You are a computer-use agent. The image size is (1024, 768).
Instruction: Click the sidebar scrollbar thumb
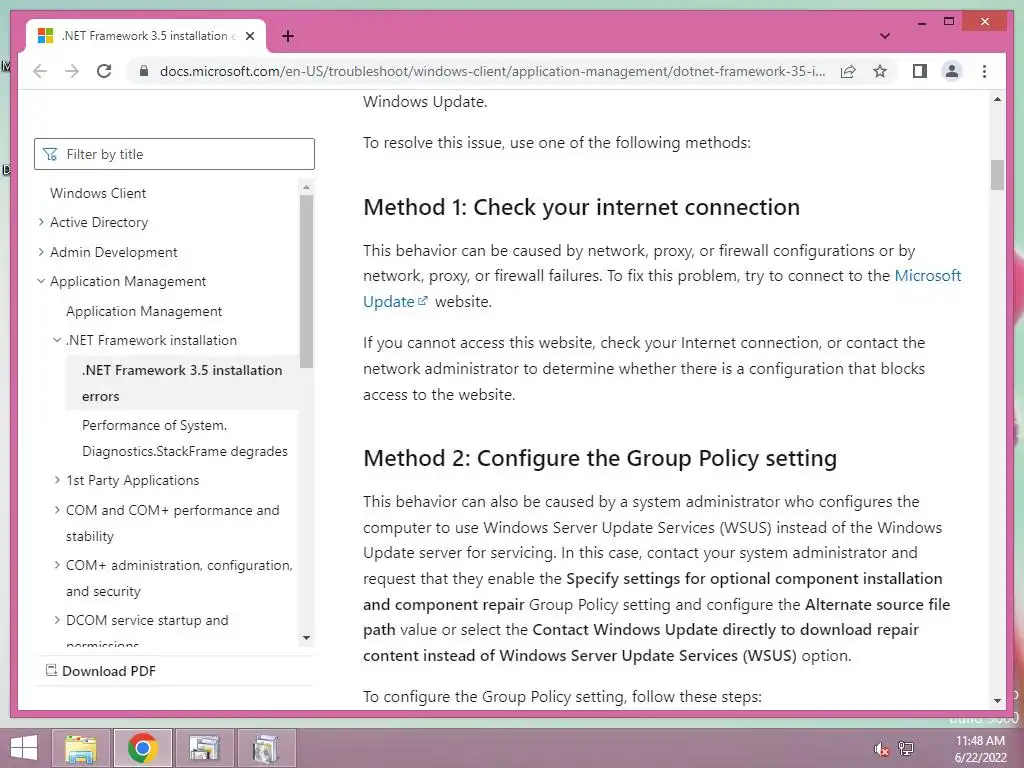click(x=306, y=281)
